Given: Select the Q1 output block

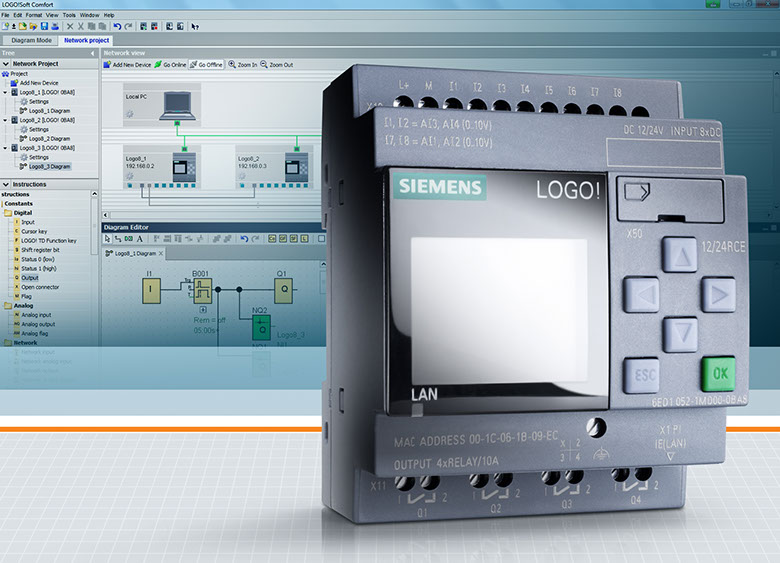Looking at the screenshot, I should pos(284,289).
